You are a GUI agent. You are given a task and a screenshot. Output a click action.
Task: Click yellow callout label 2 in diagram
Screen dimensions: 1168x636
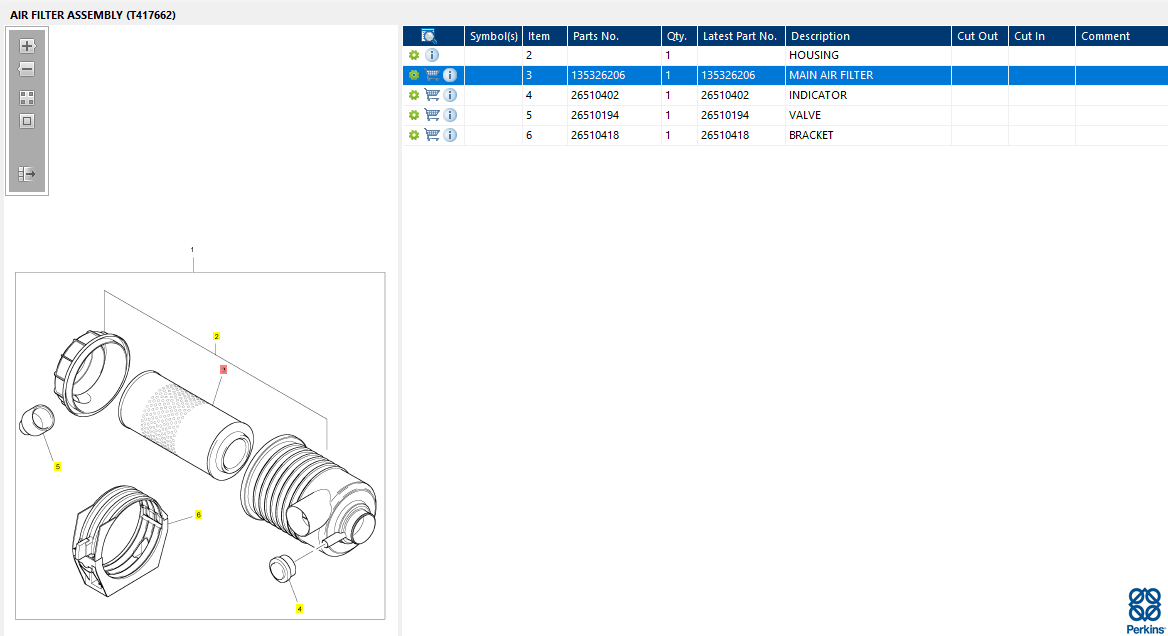pyautogui.click(x=216, y=336)
